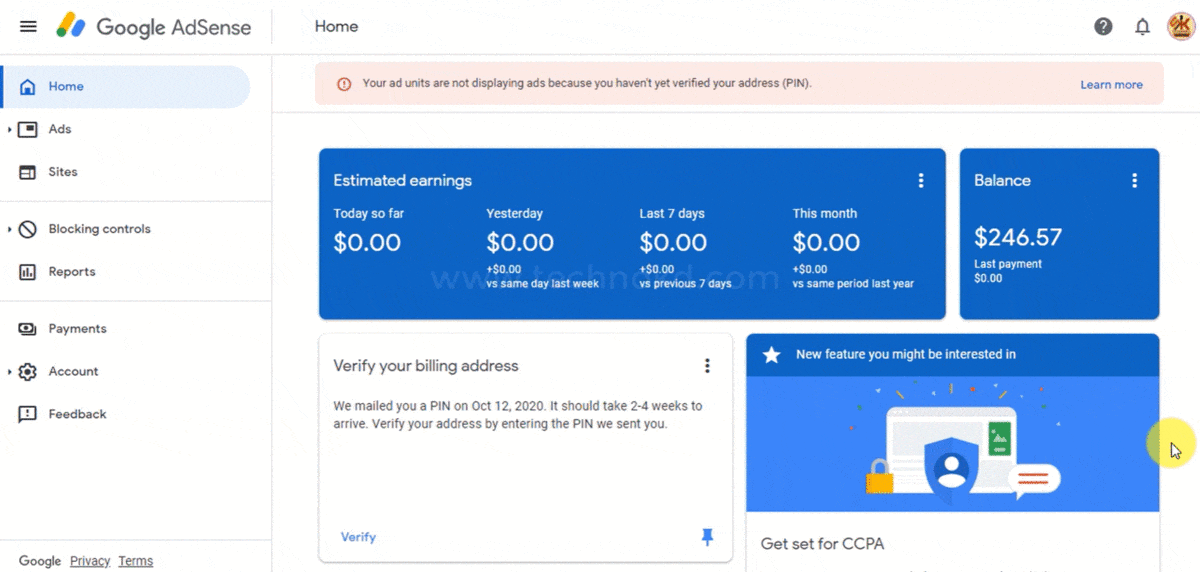Click the Last 7 days earnings value

673,242
